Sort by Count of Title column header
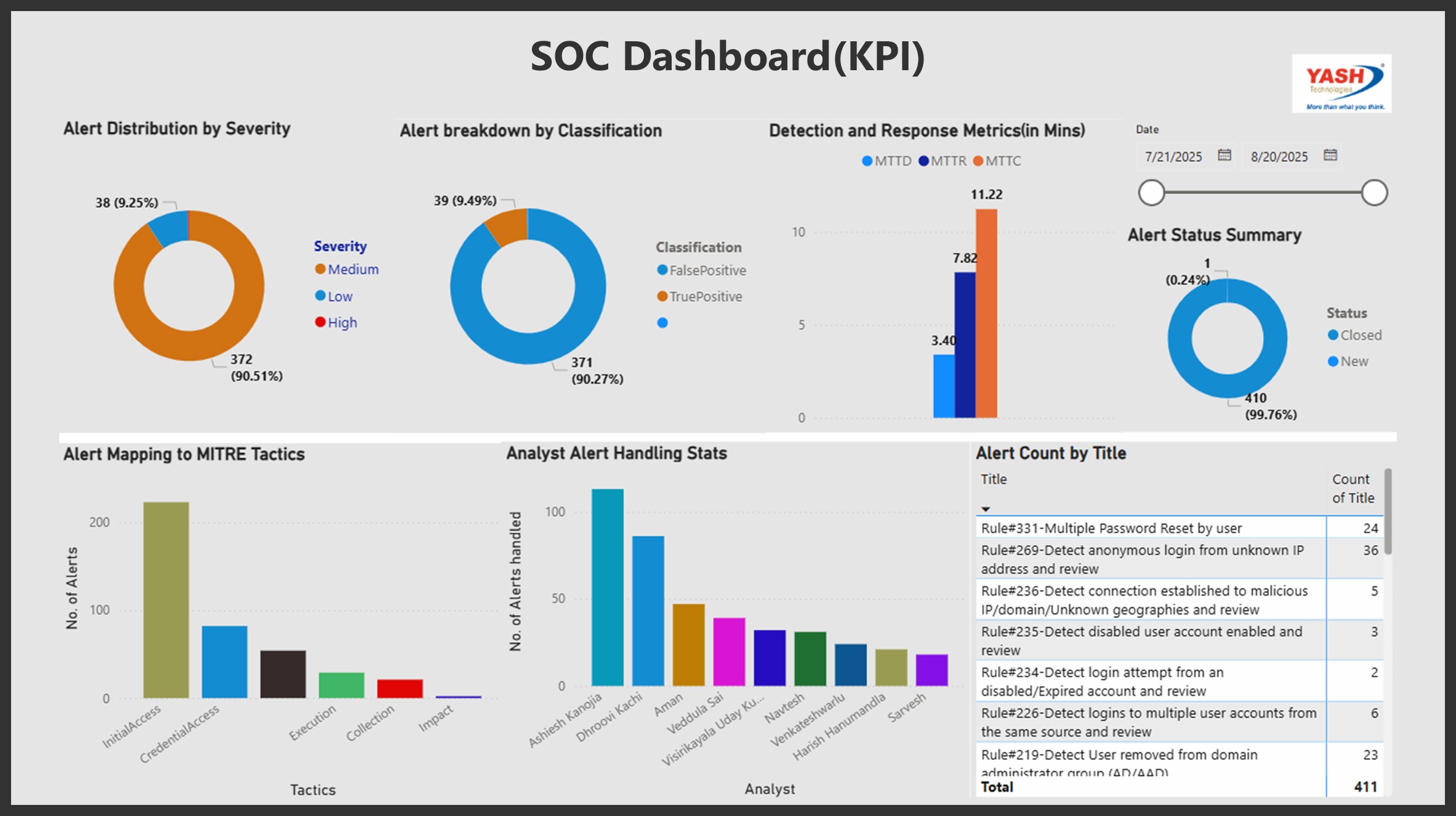The image size is (1456, 816). [x=1353, y=488]
